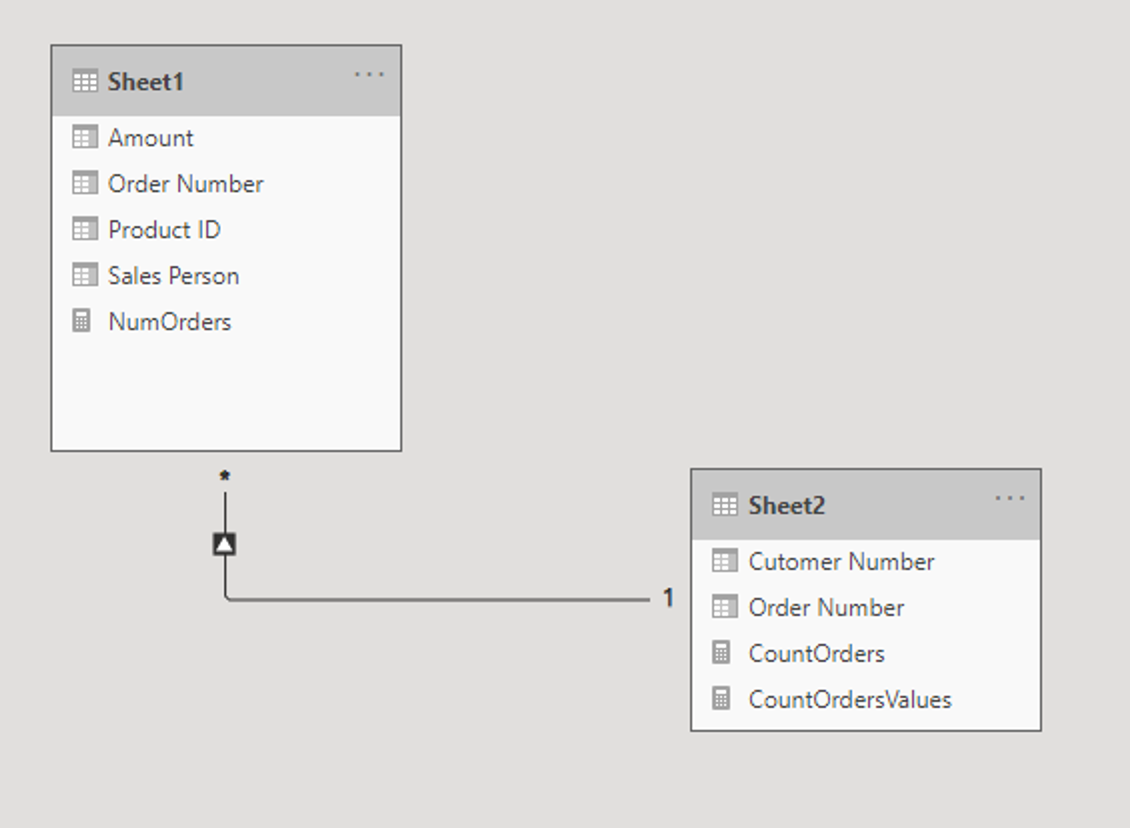
Task: Select the Sheet1 table header
Action: click(226, 81)
